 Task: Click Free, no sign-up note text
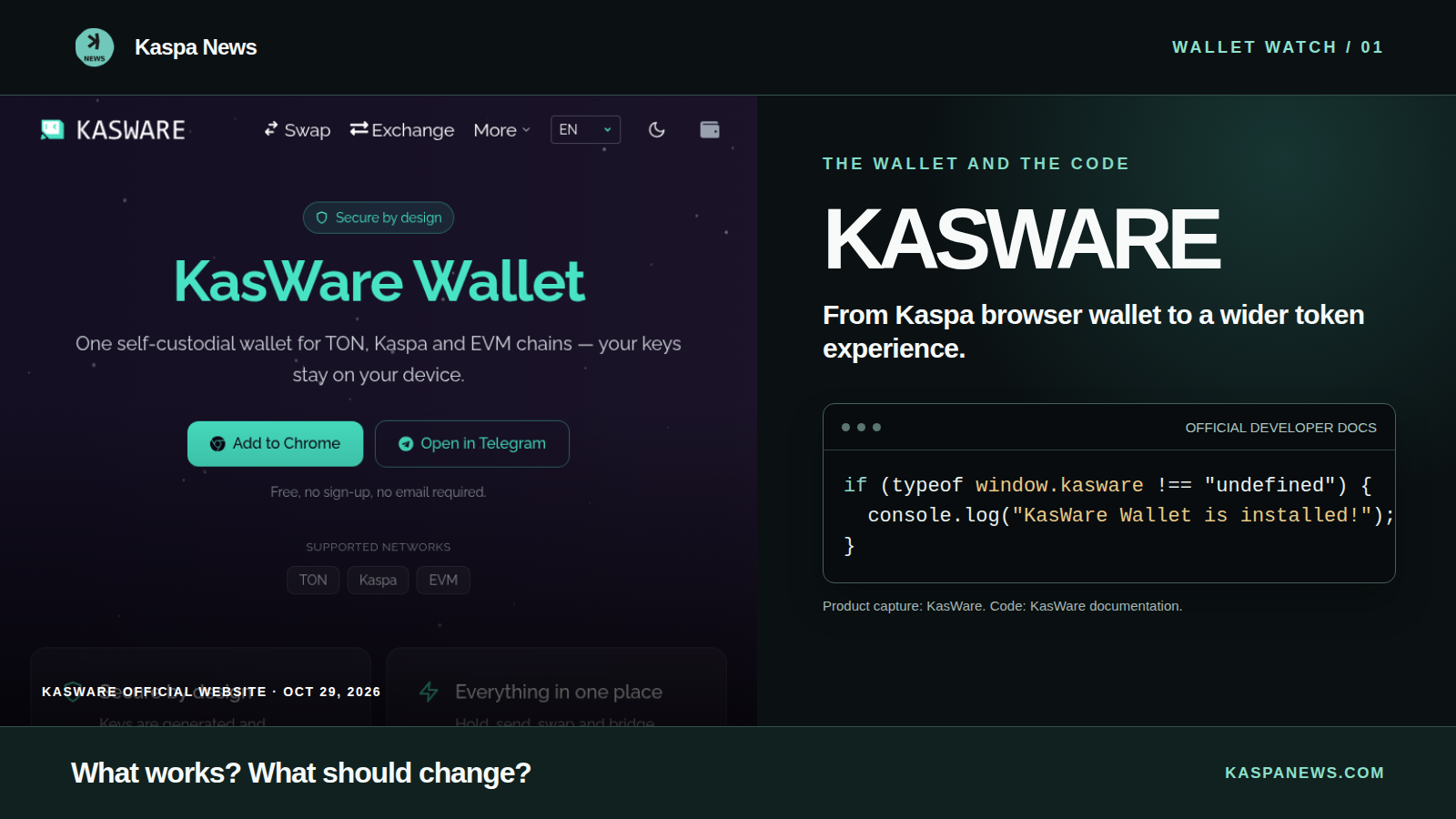379,492
